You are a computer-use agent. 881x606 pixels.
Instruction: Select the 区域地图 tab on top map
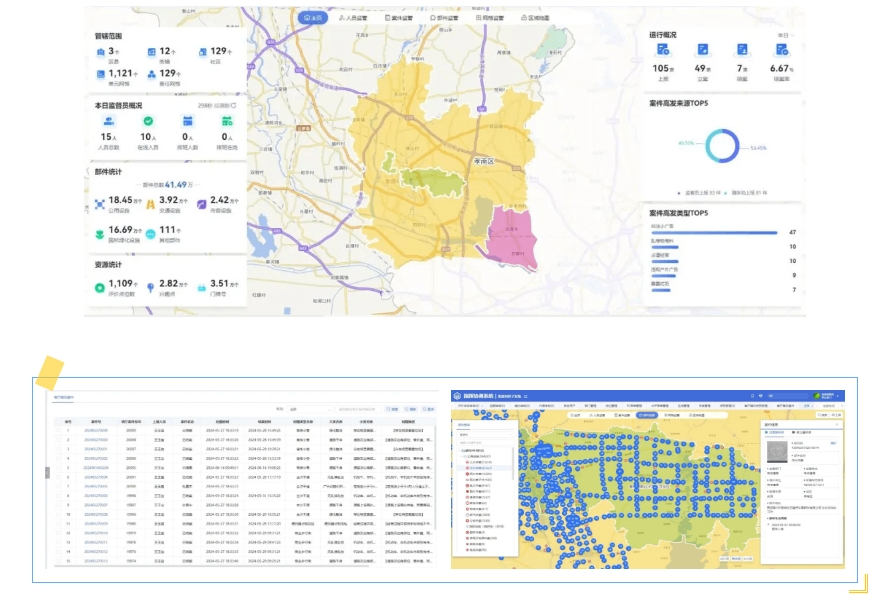(x=536, y=18)
